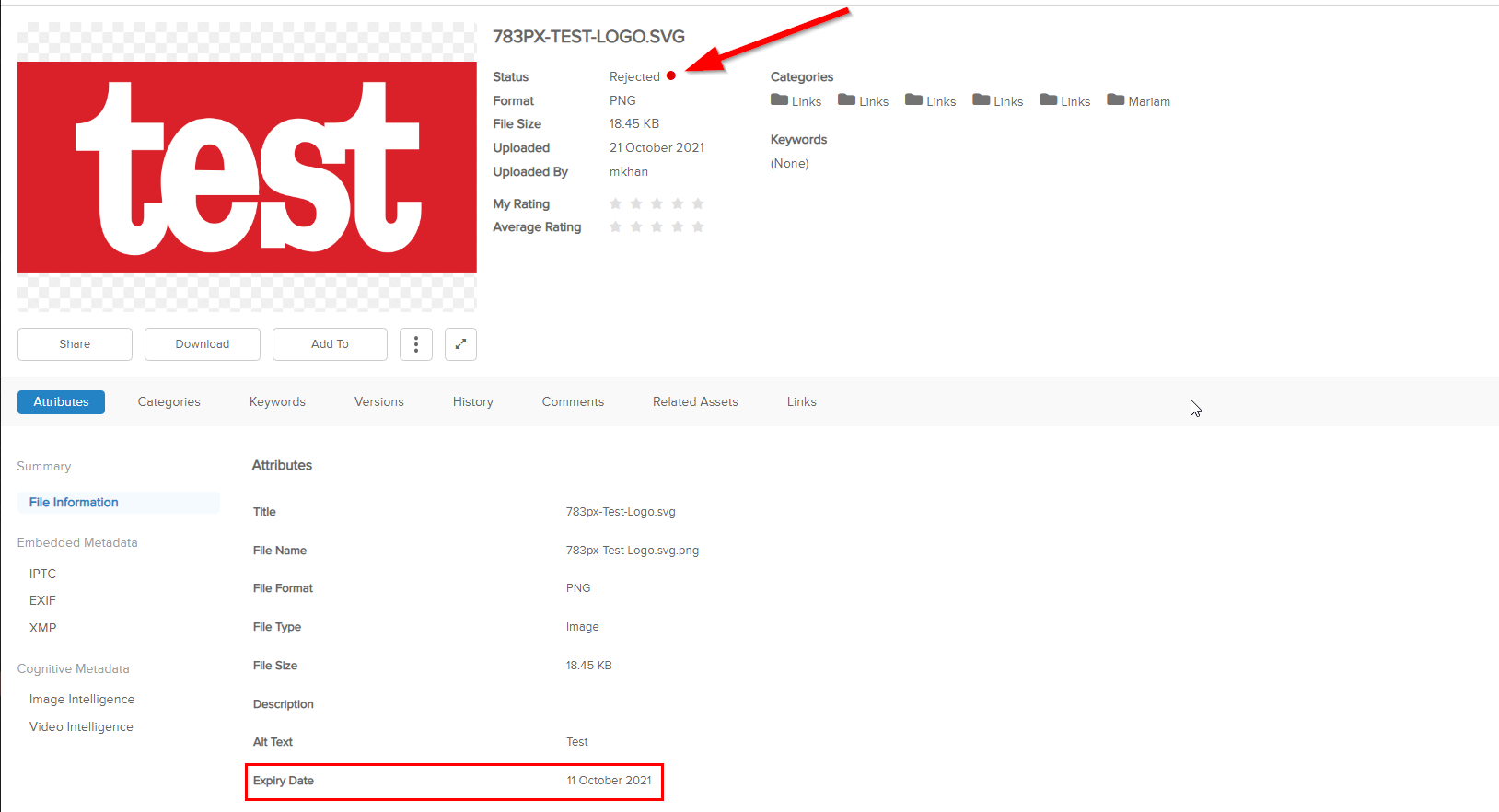This screenshot has width=1499, height=812.
Task: Open EXIF embedded metadata
Action: click(x=42, y=600)
